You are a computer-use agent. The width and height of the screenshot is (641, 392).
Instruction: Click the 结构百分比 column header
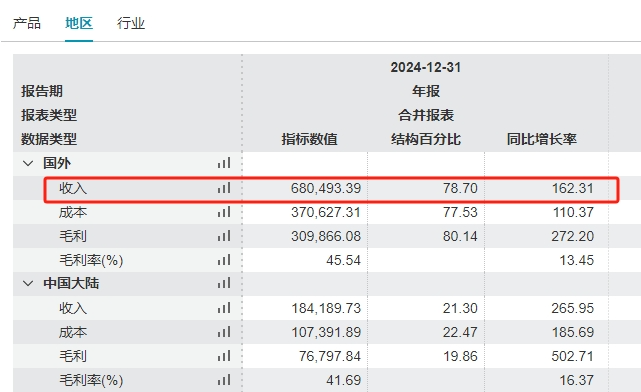pos(426,139)
